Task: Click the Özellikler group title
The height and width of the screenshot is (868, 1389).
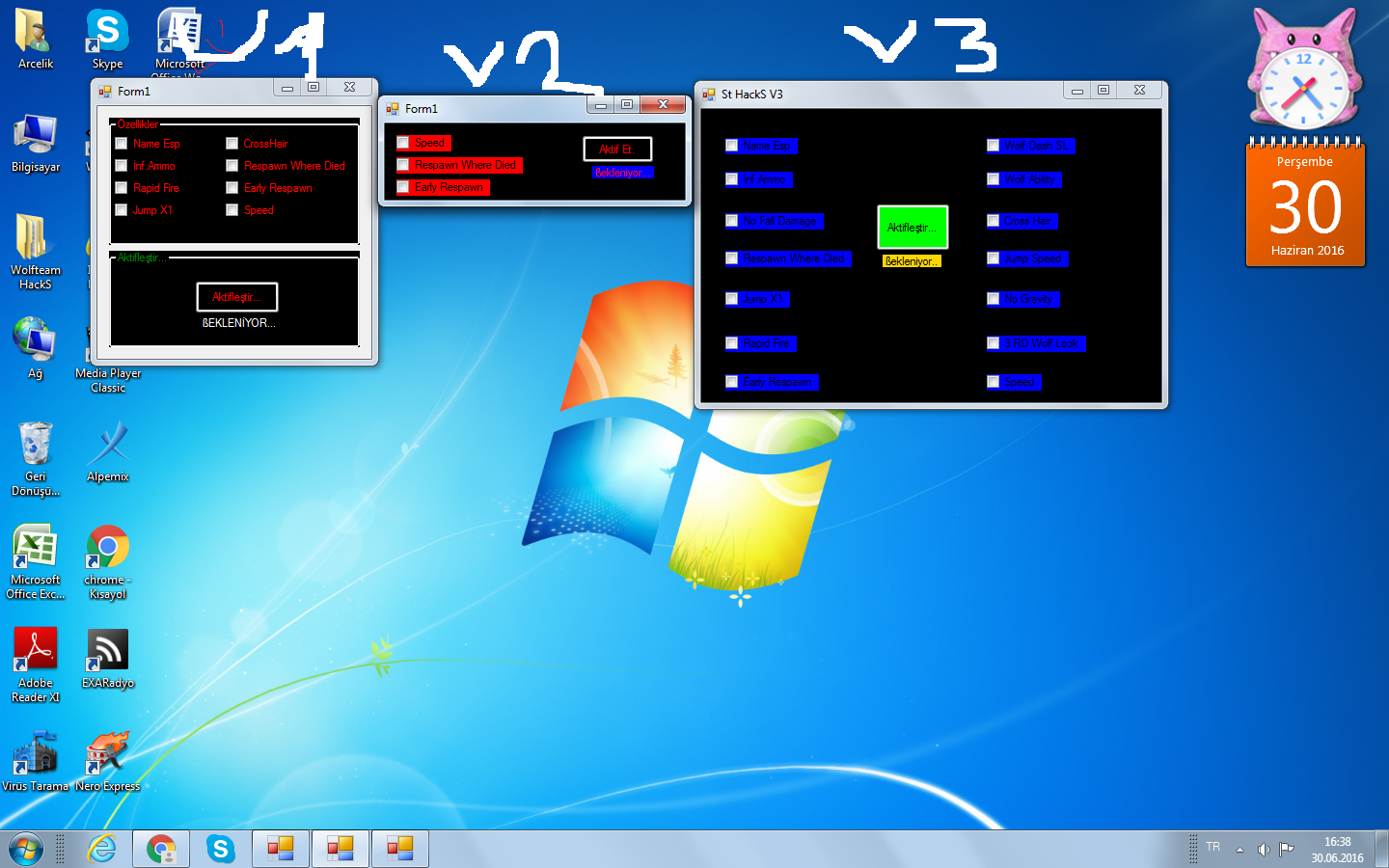Action: click(137, 124)
